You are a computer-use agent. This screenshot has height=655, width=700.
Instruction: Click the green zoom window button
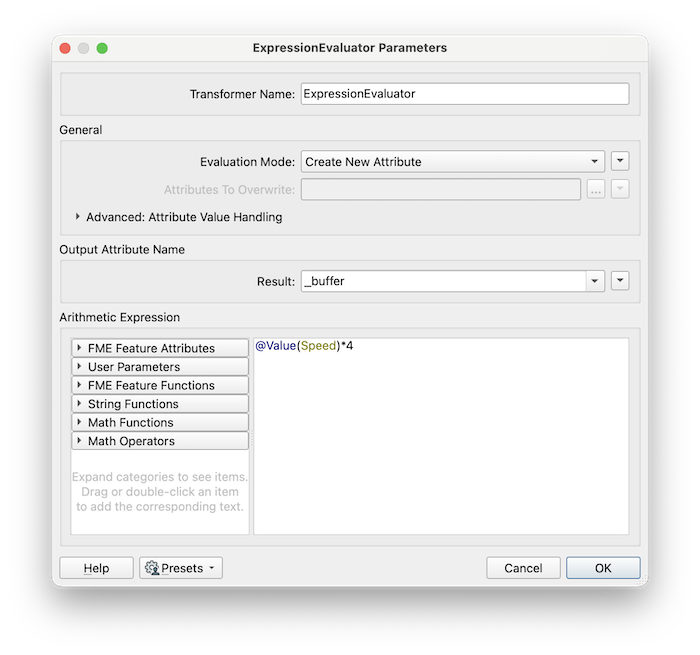pos(102,48)
